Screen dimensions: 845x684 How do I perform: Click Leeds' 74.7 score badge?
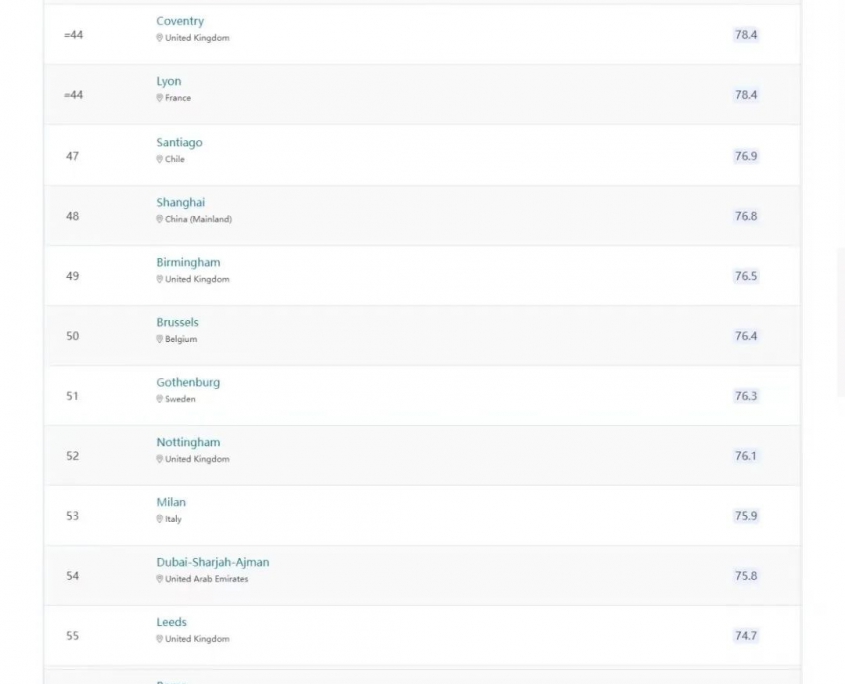(746, 636)
